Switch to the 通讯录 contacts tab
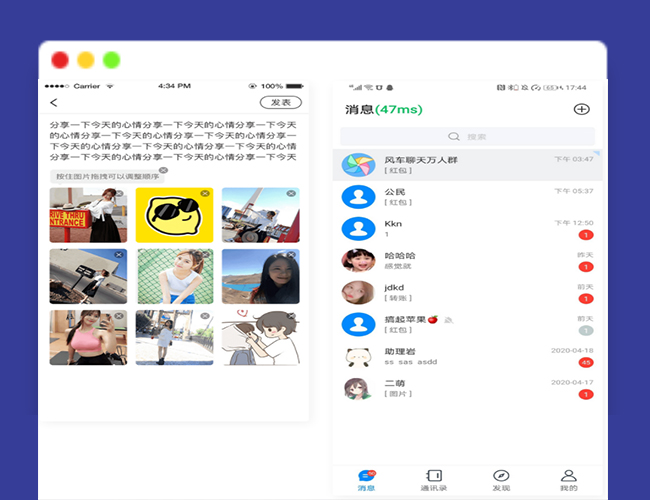Screen dimensions: 650x500 434,481
